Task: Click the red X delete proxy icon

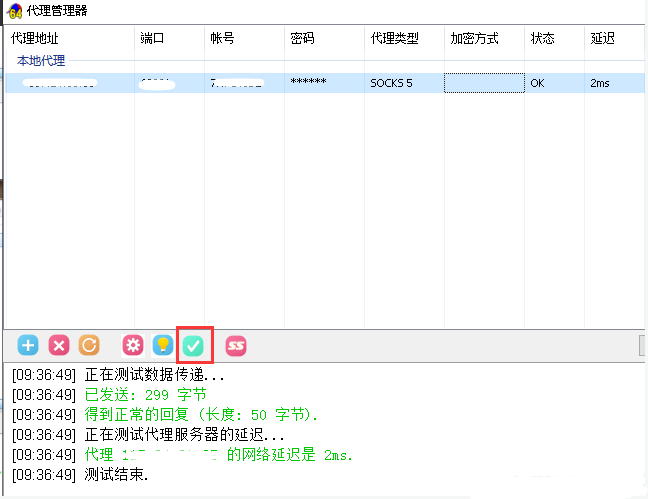Action: coord(59,345)
